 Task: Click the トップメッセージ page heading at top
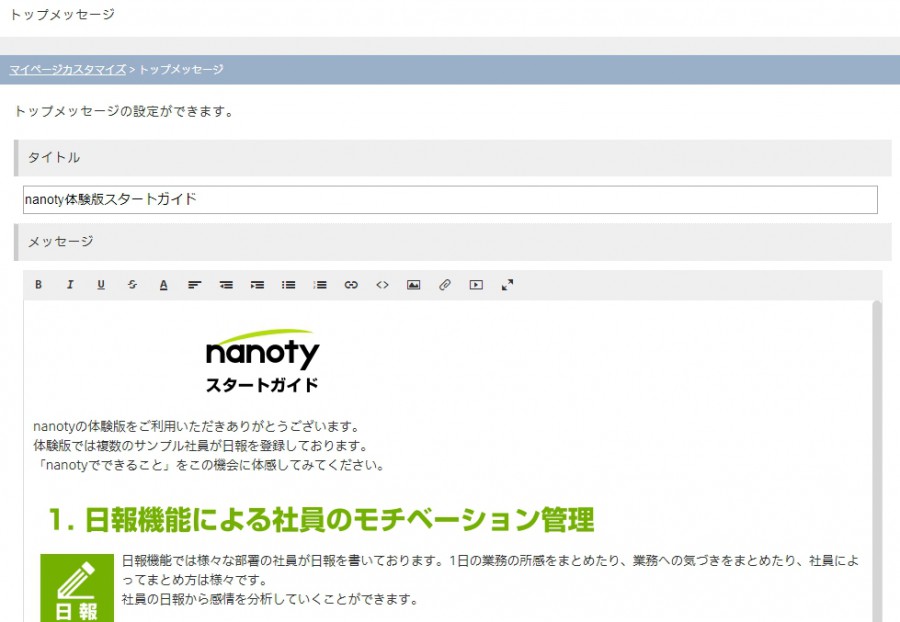pos(63,14)
